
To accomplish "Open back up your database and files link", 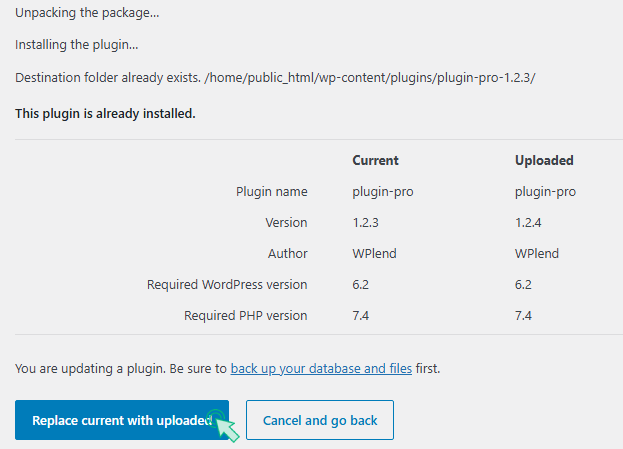I will point(321,368).
